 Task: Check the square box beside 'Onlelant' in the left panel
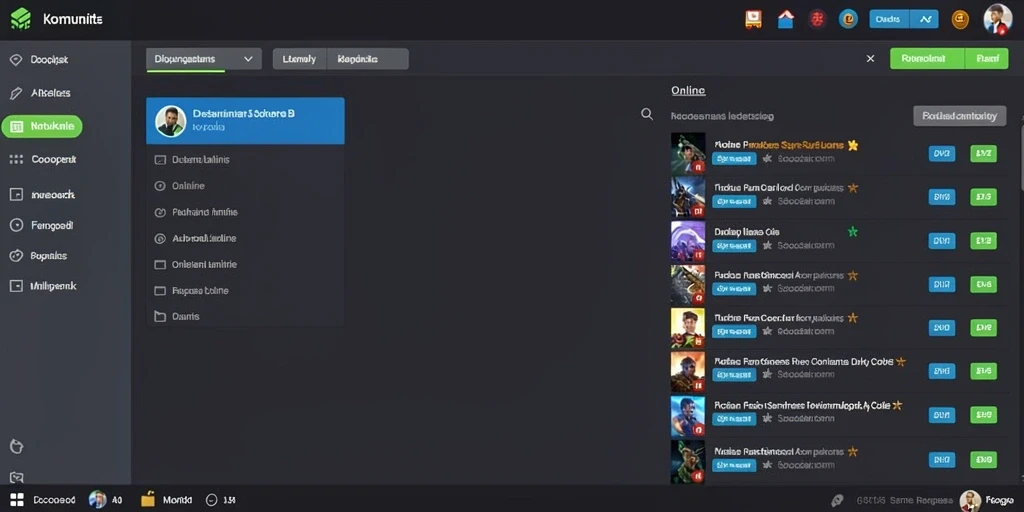[x=159, y=264]
